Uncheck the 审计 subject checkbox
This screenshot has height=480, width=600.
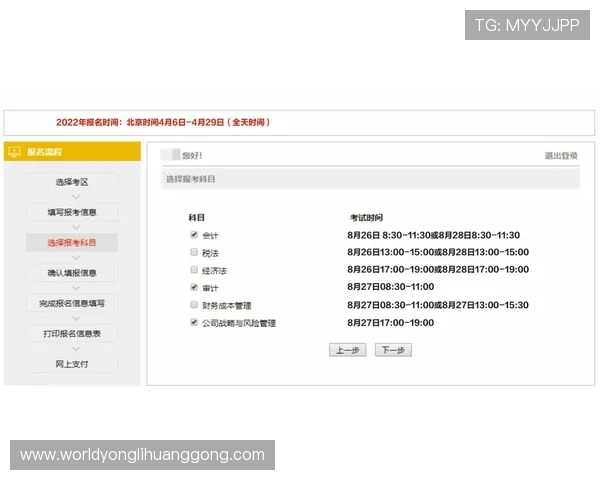click(194, 287)
